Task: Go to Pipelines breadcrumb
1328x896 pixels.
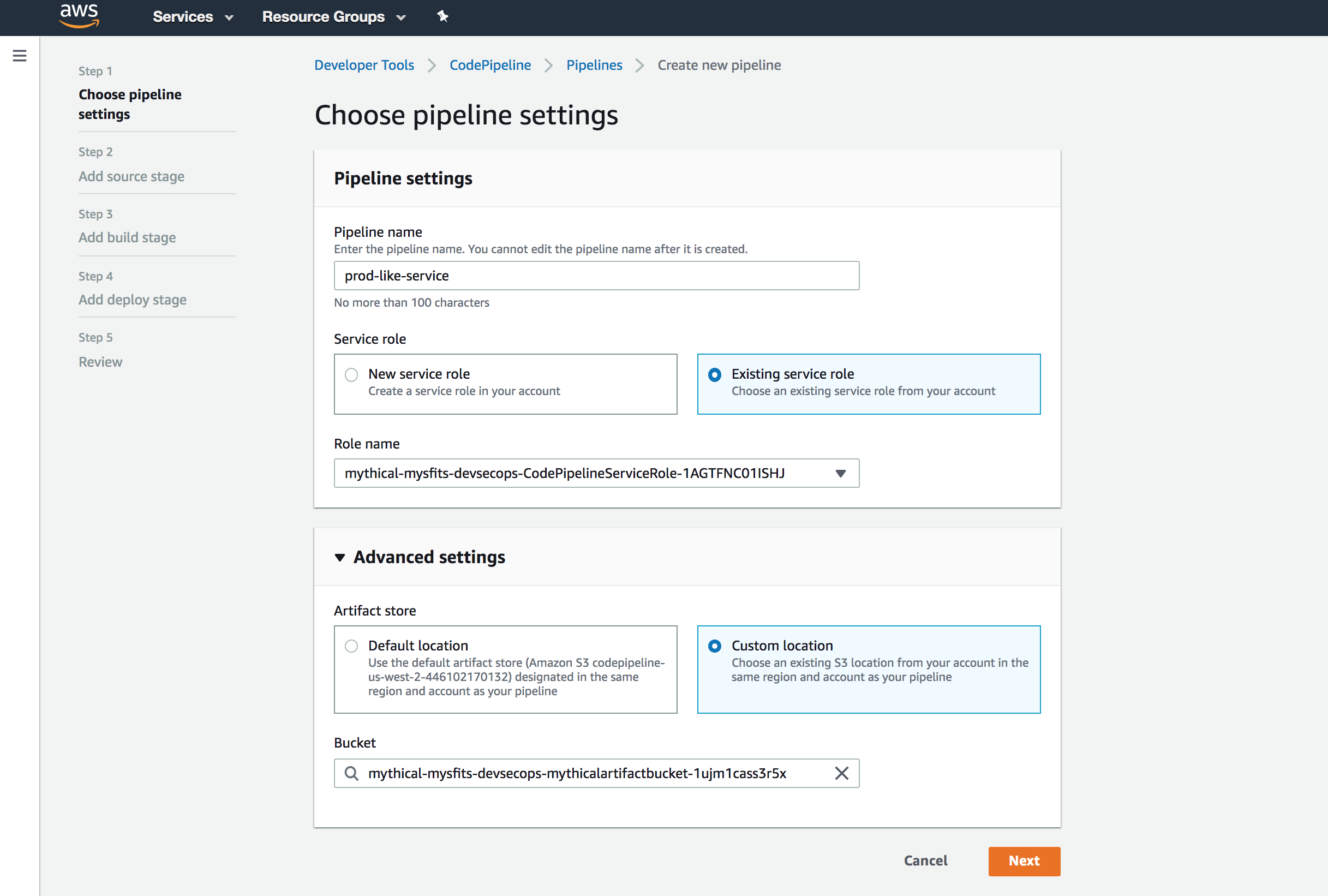Action: [594, 65]
